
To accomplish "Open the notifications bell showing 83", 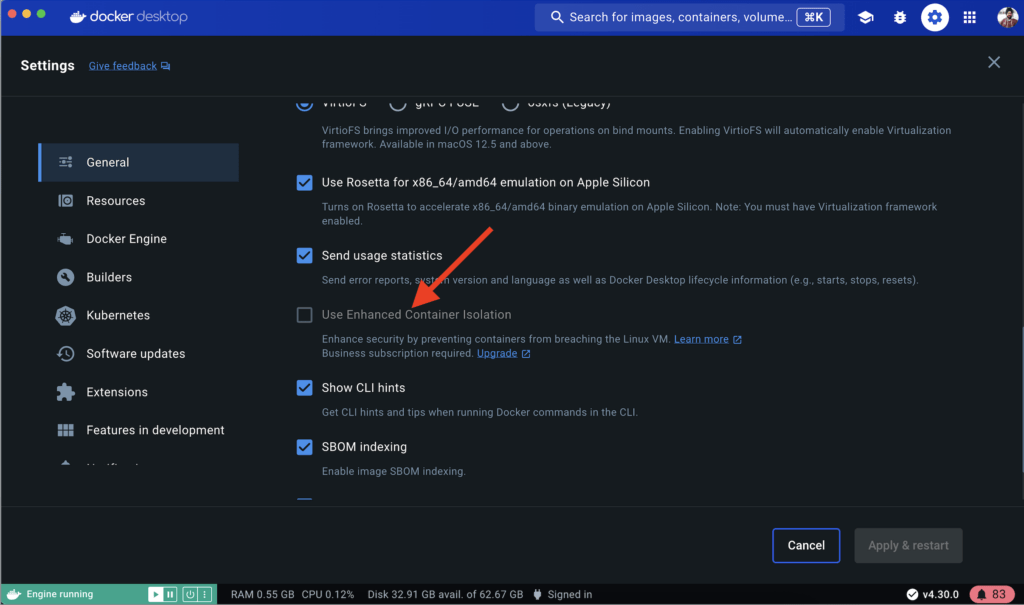I will (991, 594).
